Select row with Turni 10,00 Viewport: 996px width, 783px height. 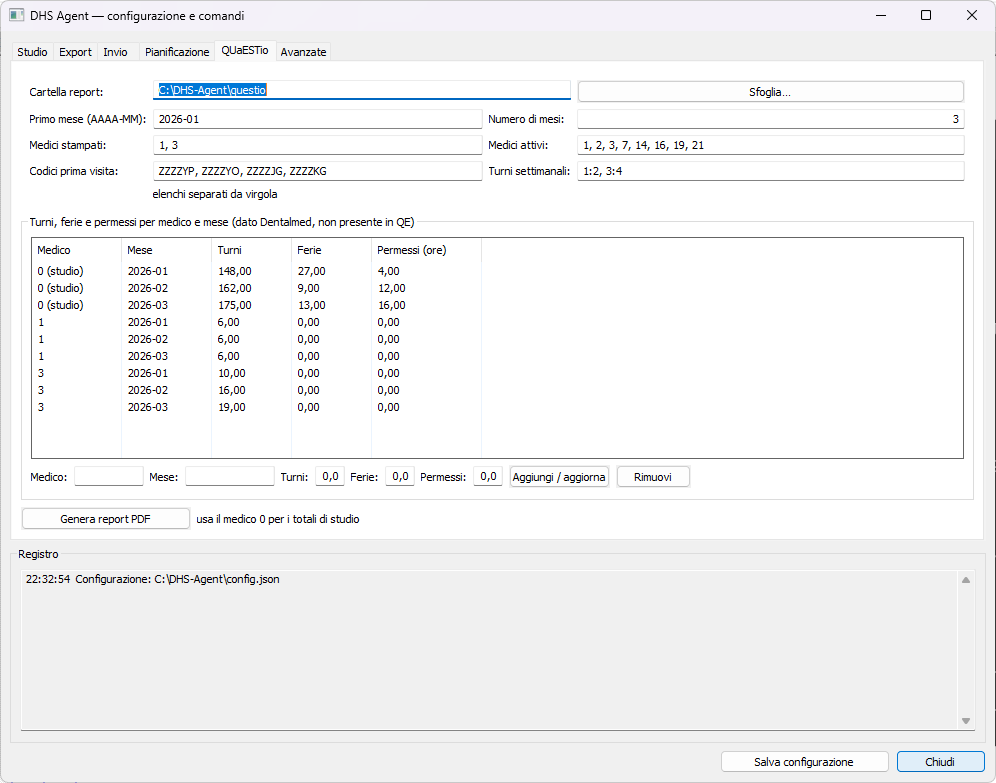(x=257, y=373)
